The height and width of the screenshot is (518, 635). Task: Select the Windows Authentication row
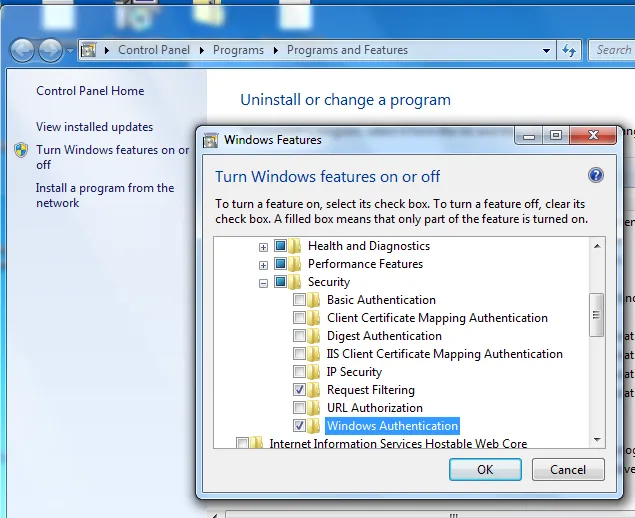pyautogui.click(x=392, y=426)
